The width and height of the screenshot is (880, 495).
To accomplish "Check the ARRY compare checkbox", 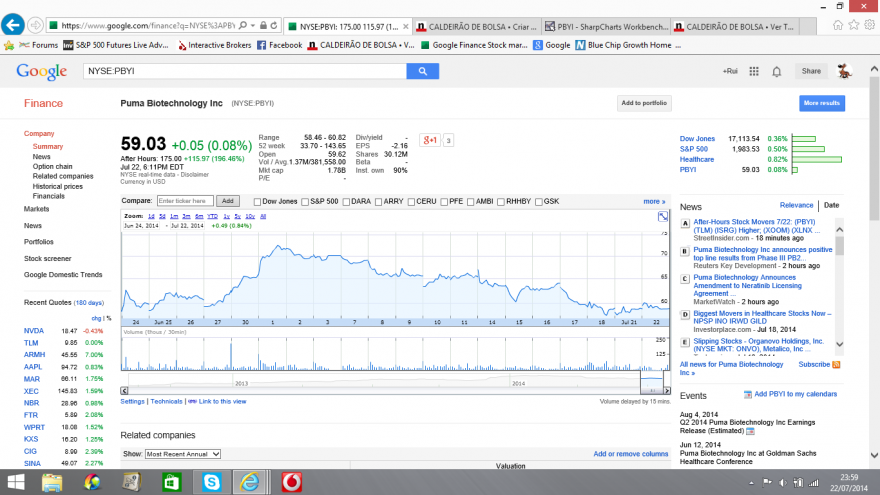I will 378,201.
